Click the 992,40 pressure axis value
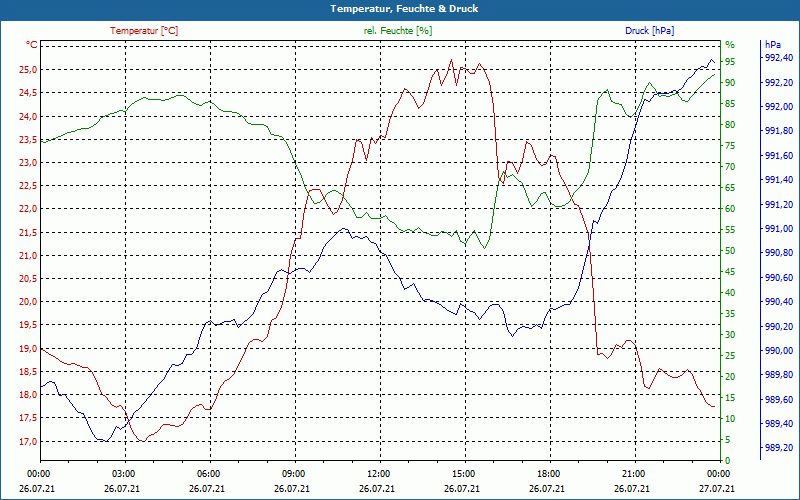Image resolution: width=800 pixels, height=500 pixels. point(779,58)
